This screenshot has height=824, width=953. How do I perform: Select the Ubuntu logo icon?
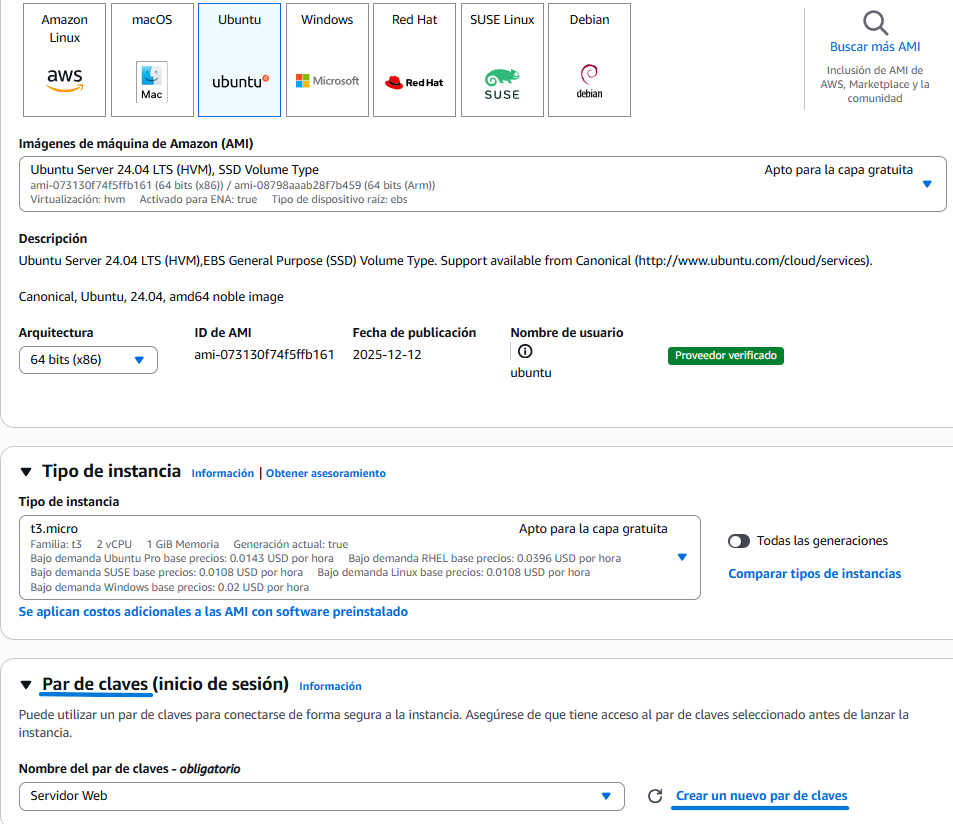coord(238,80)
